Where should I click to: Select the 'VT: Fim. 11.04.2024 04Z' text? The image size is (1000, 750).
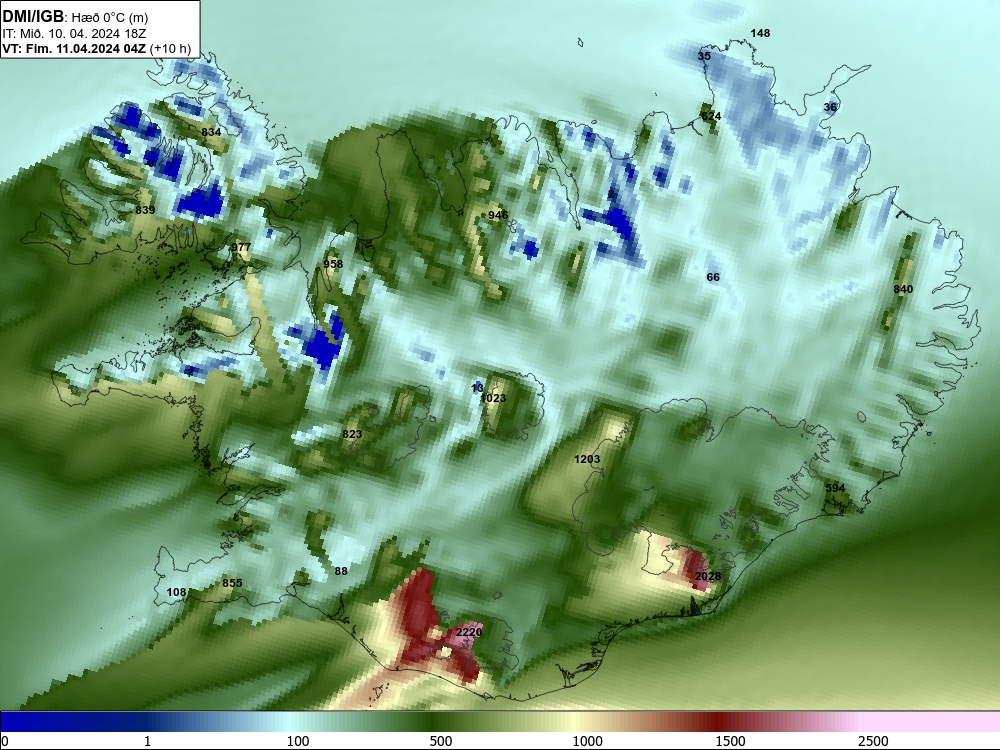[74, 48]
